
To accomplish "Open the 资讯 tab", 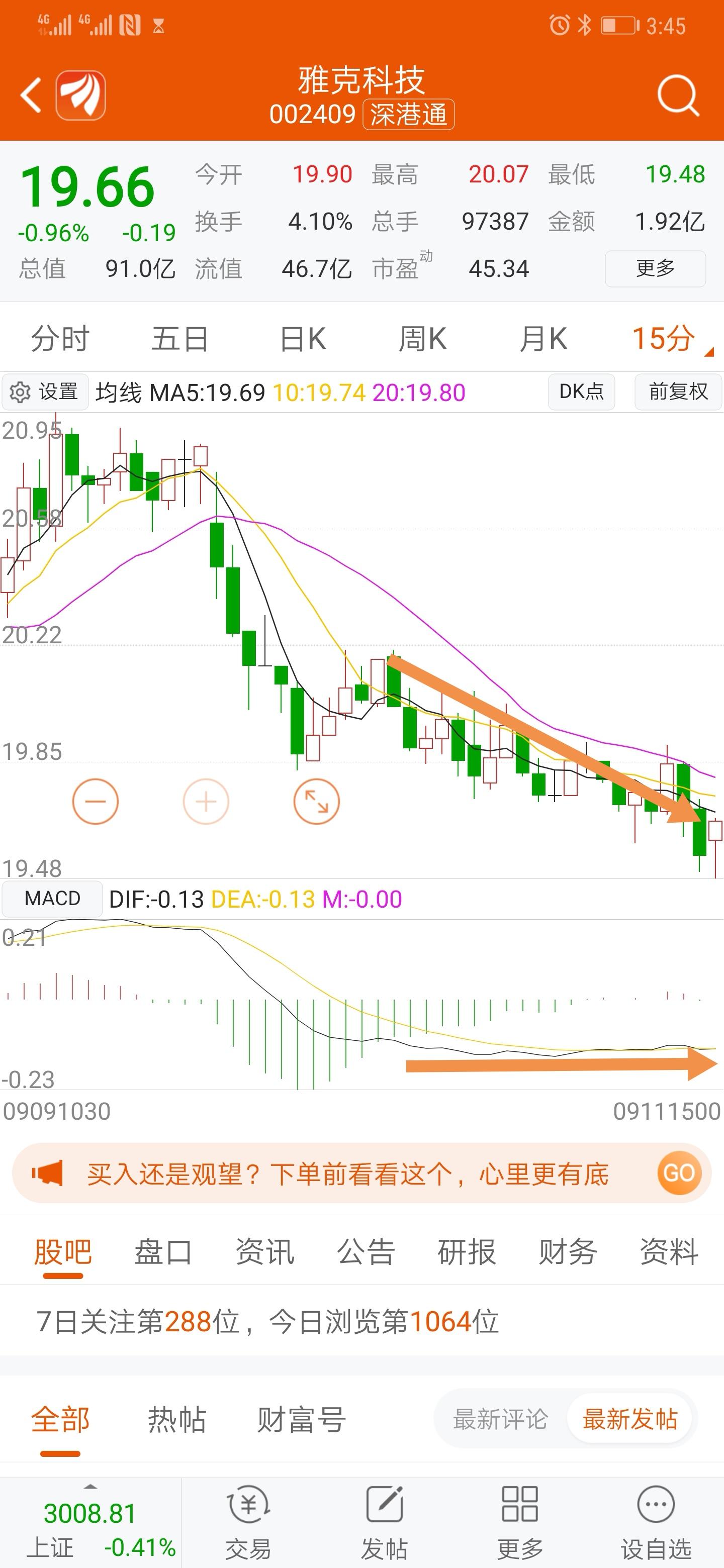I will (x=265, y=1252).
